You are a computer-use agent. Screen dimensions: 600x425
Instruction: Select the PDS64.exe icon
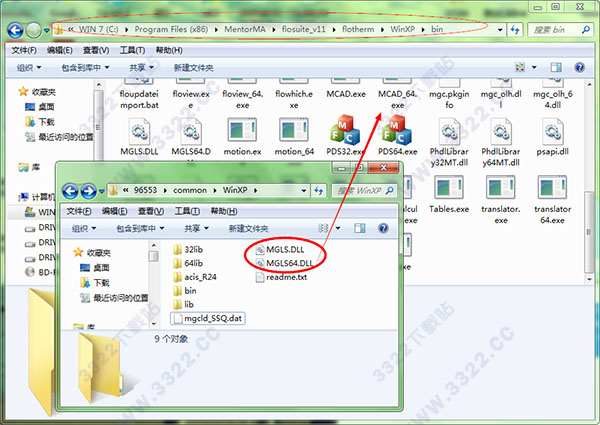tap(397, 130)
